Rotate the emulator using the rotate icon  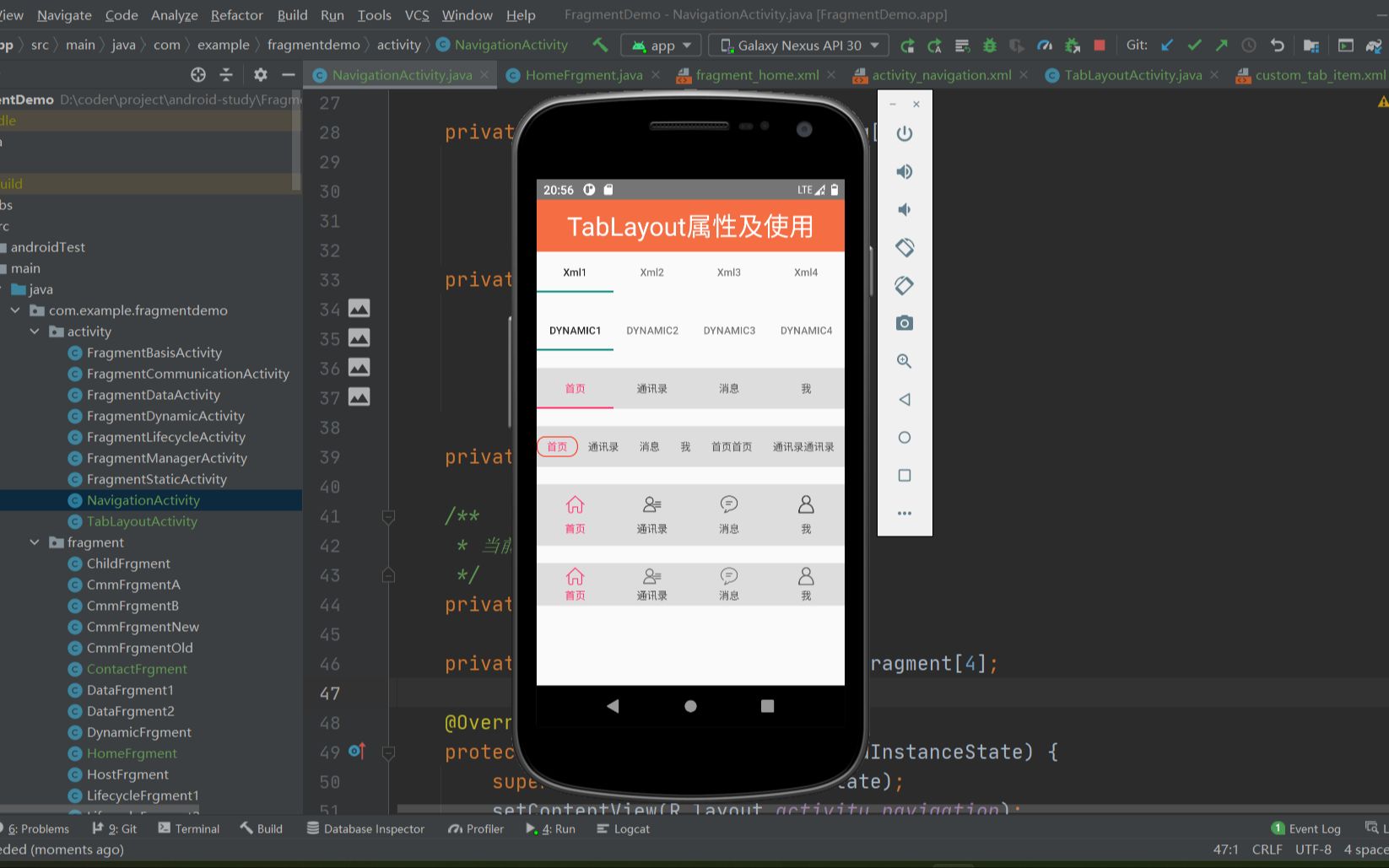point(904,247)
